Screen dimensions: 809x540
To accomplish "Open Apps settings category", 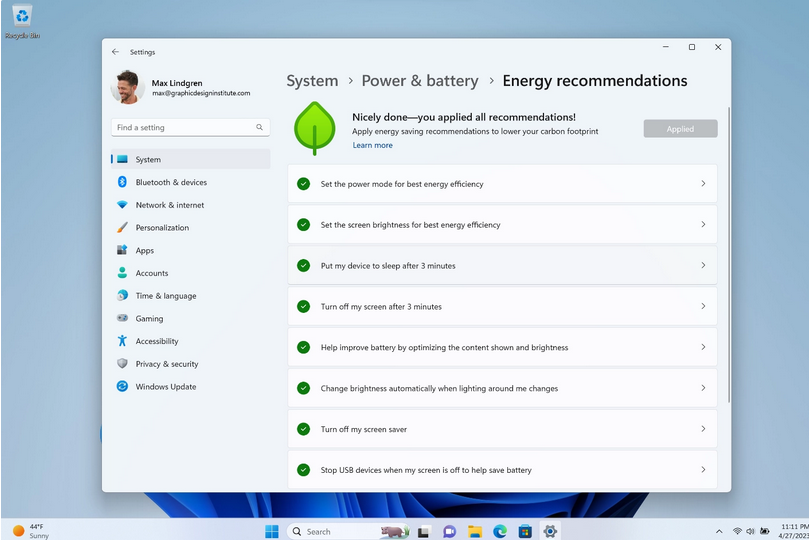I will 190,250.
